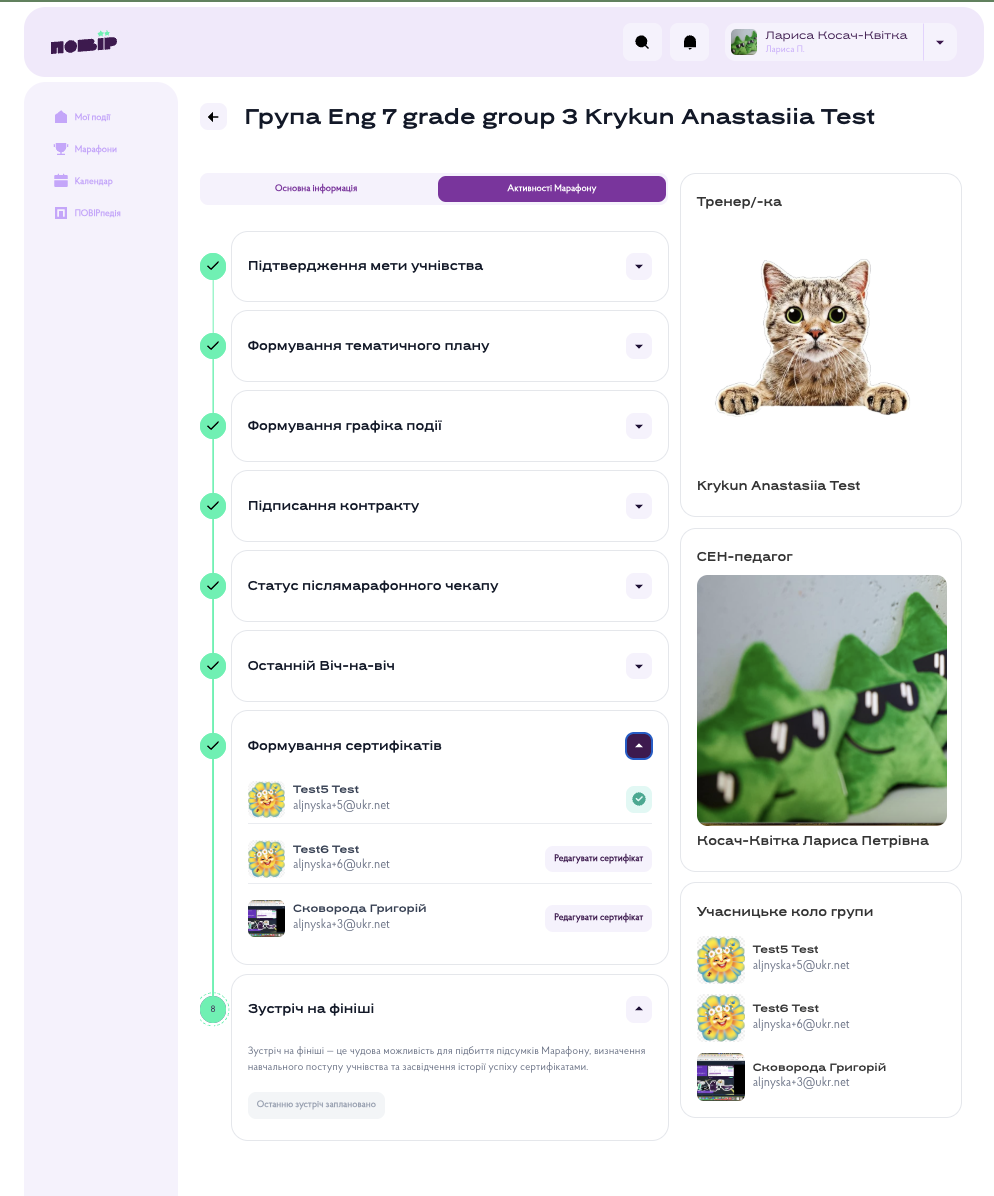The height and width of the screenshot is (1196, 994).
Task: Expand Останній Віч-на-віч section
Action: click(639, 666)
